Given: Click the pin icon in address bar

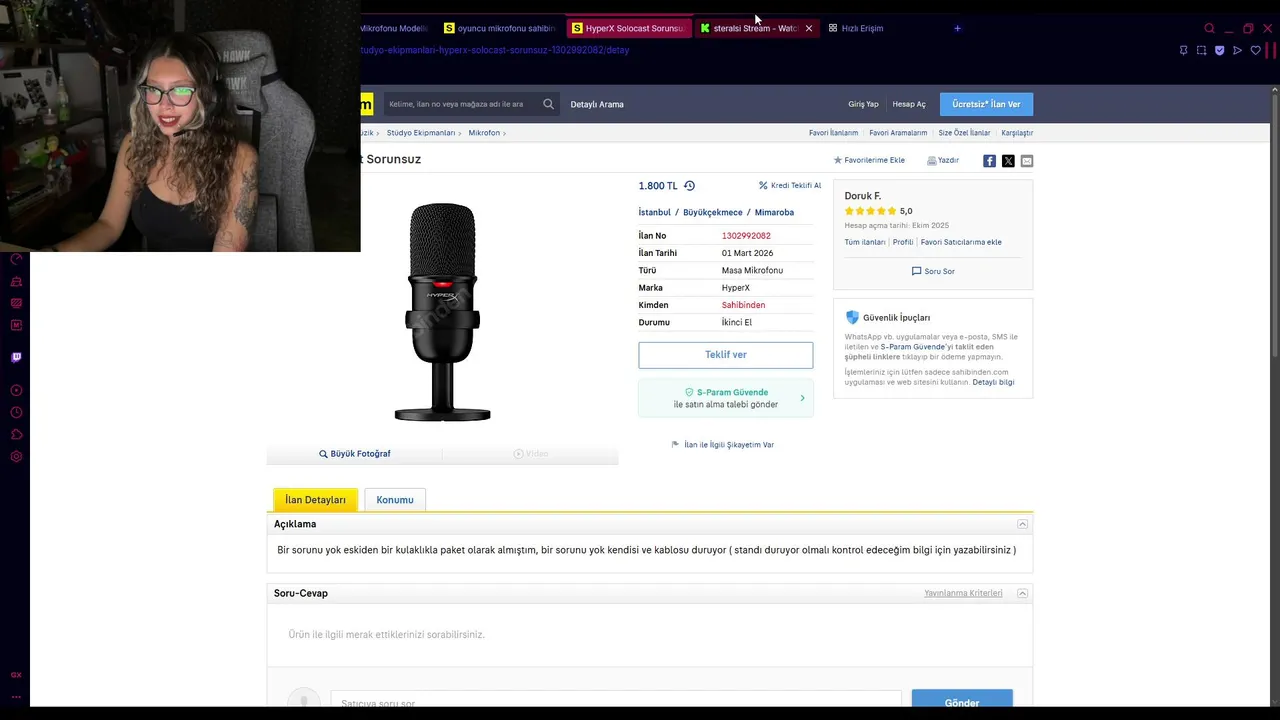Looking at the screenshot, I should point(1183,50).
